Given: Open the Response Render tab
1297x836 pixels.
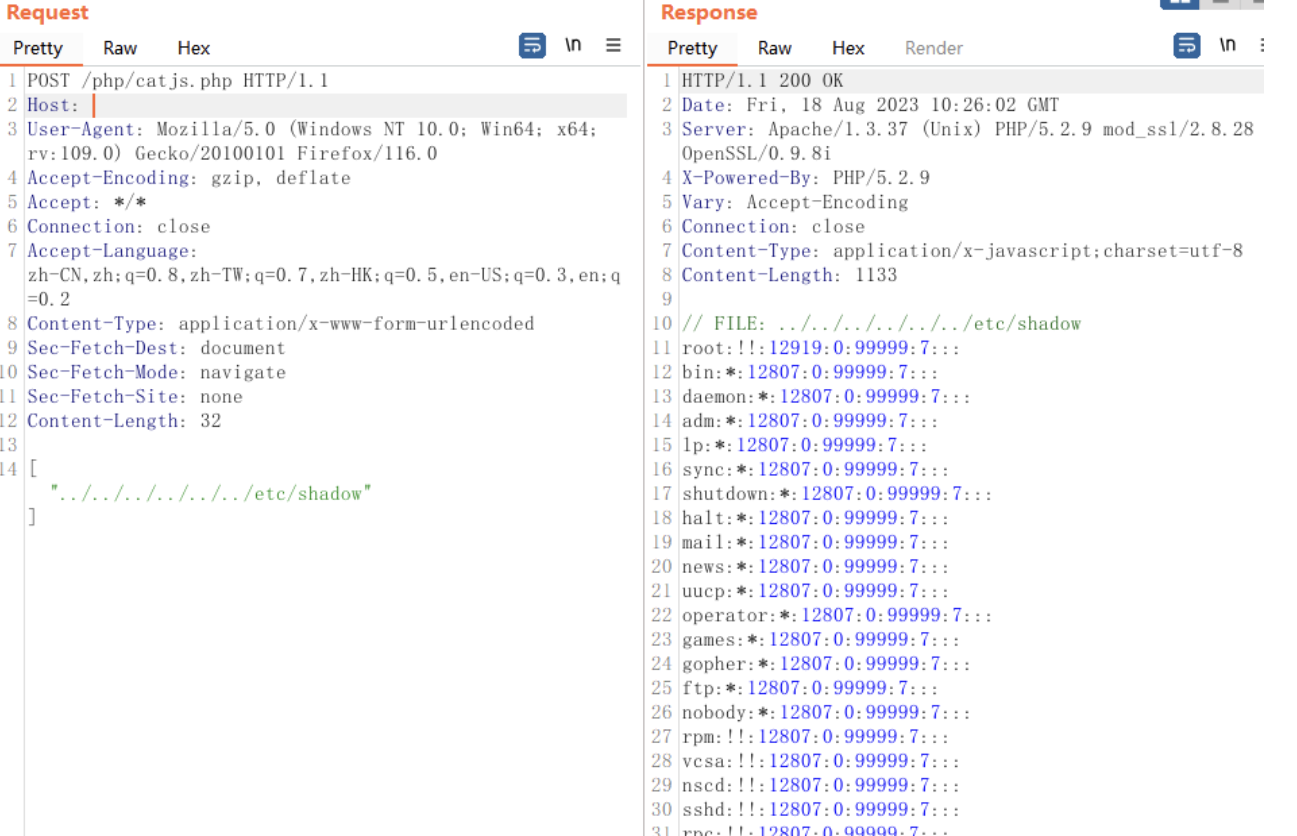Looking at the screenshot, I should point(934,48).
